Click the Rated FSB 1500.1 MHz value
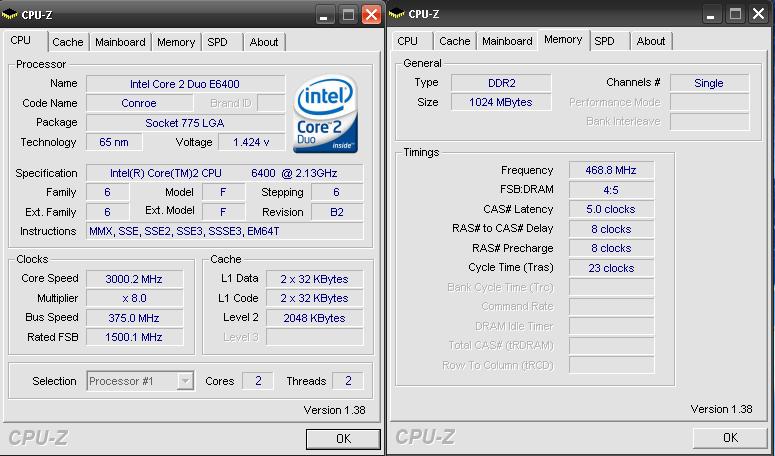The width and height of the screenshot is (775, 456). tap(134, 337)
